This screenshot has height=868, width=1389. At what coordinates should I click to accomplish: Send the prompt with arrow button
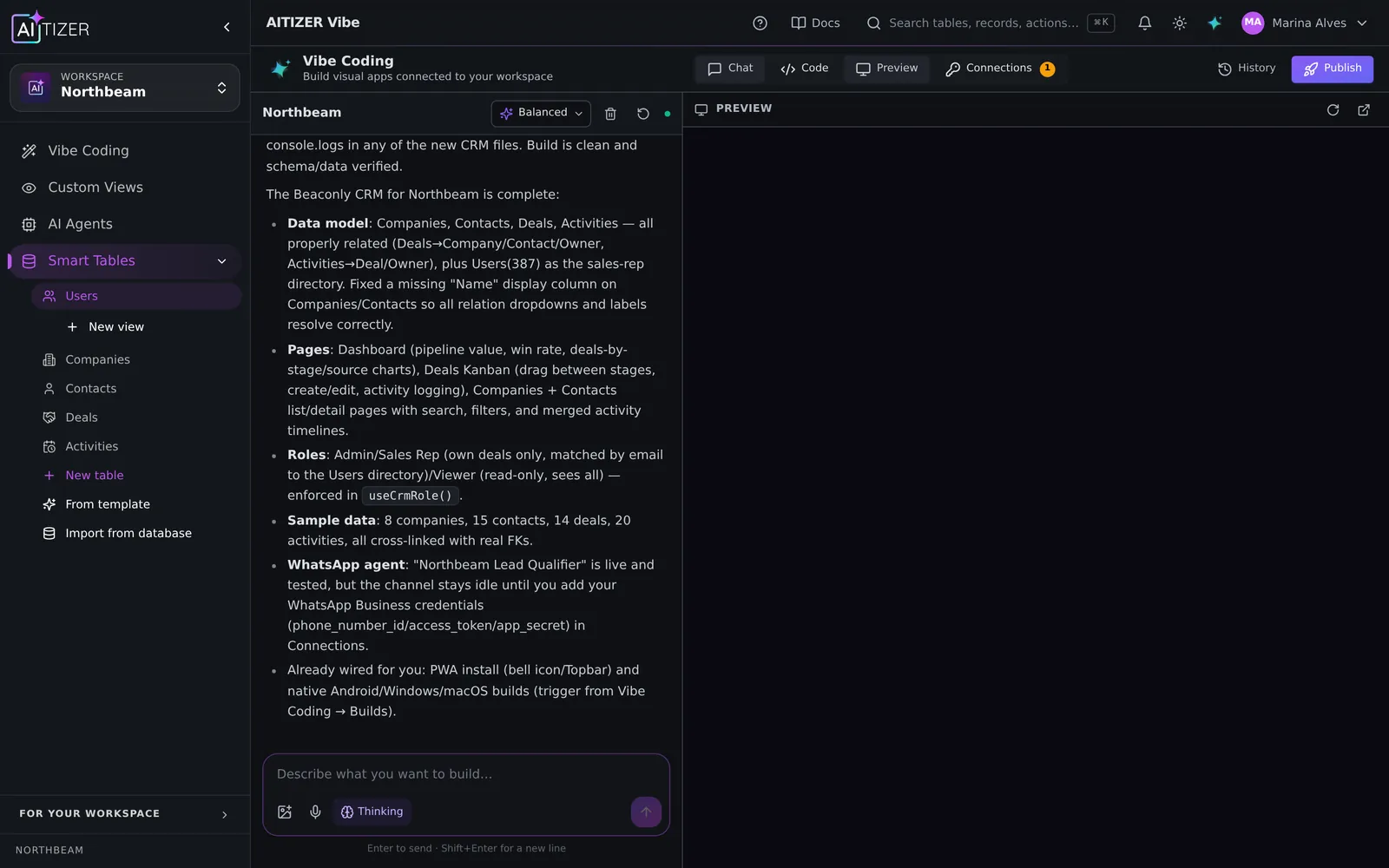point(646,812)
